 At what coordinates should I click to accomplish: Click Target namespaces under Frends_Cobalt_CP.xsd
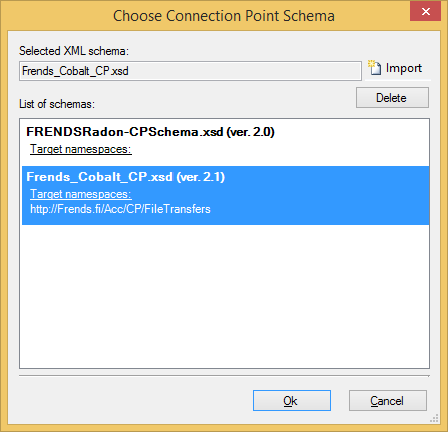[x=81, y=194]
